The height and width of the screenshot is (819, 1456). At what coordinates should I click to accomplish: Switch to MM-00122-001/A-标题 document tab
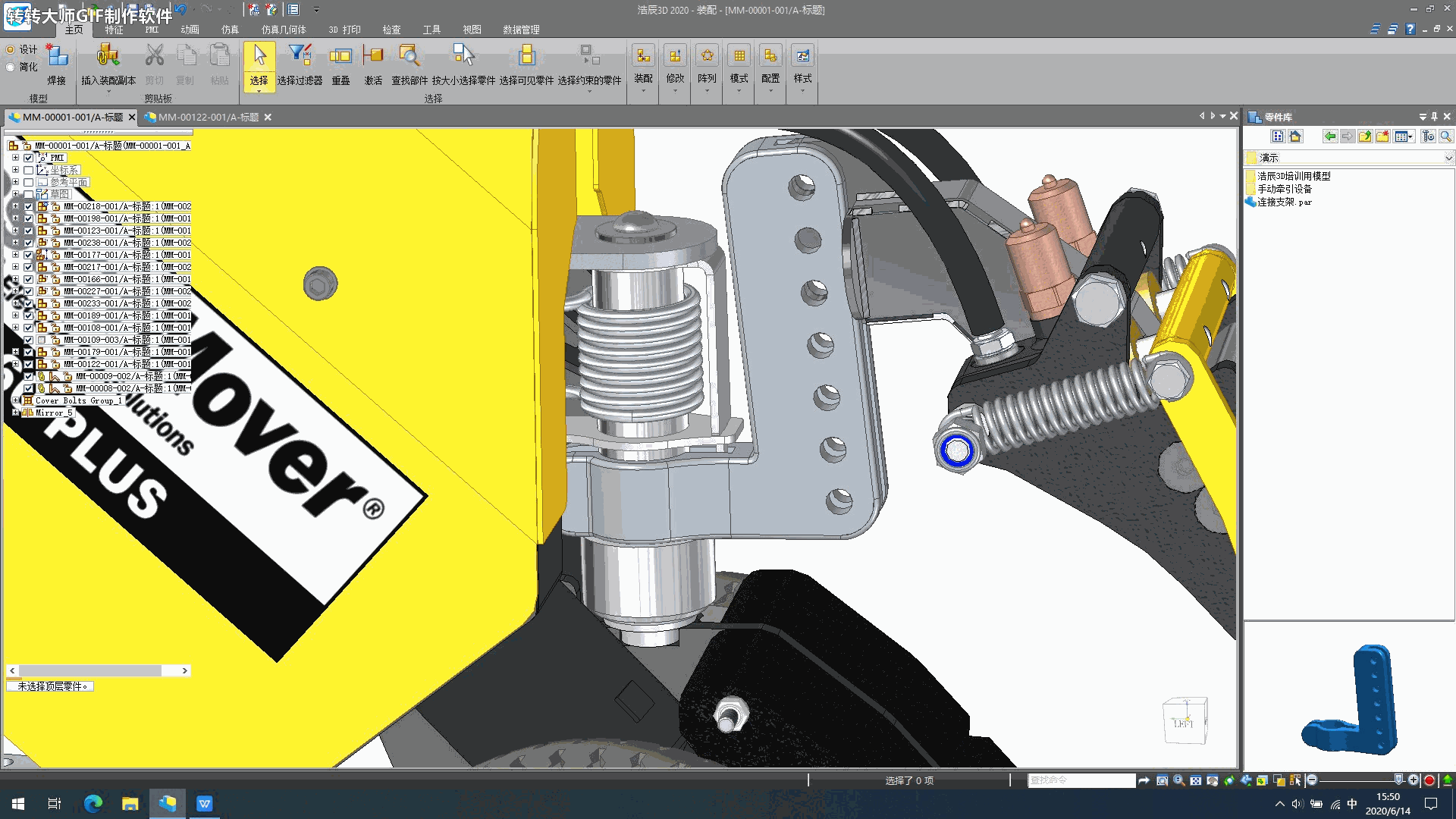(209, 117)
